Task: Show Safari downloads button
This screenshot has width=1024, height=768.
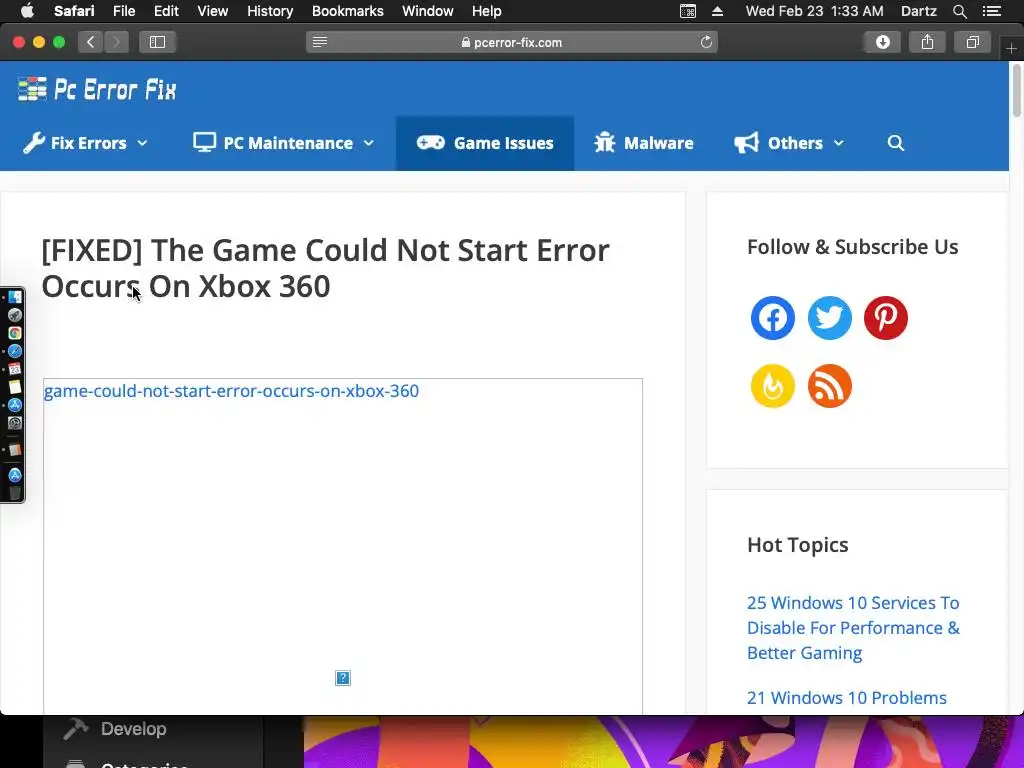Action: 882,42
